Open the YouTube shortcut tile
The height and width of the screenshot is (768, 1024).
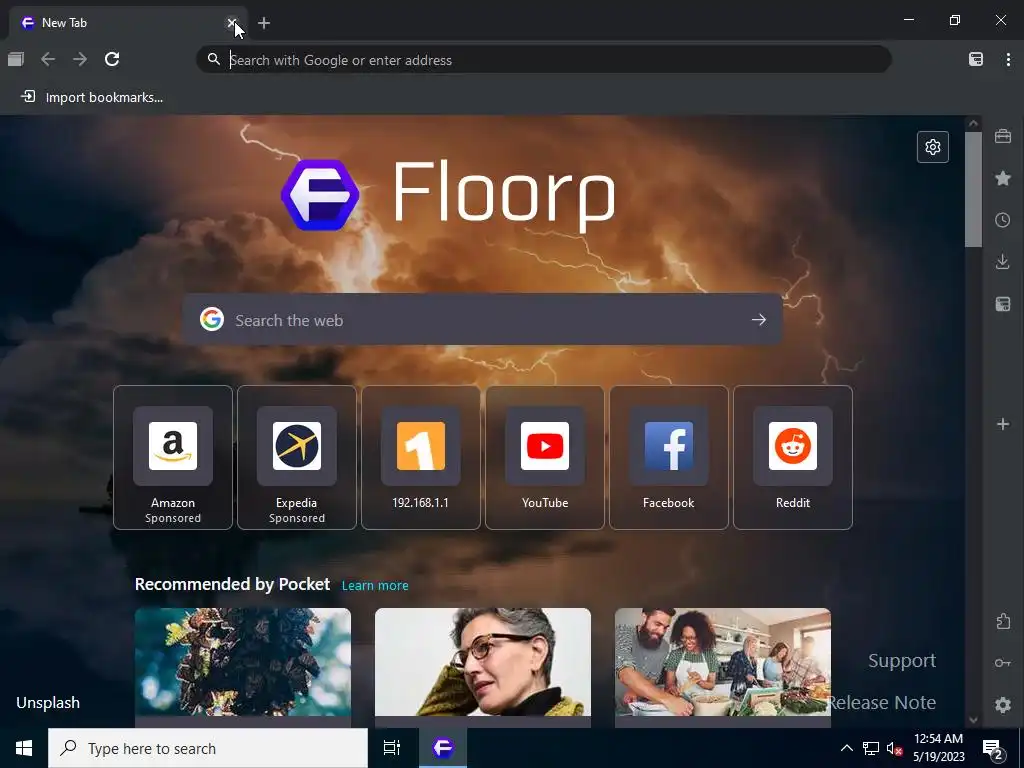(545, 457)
